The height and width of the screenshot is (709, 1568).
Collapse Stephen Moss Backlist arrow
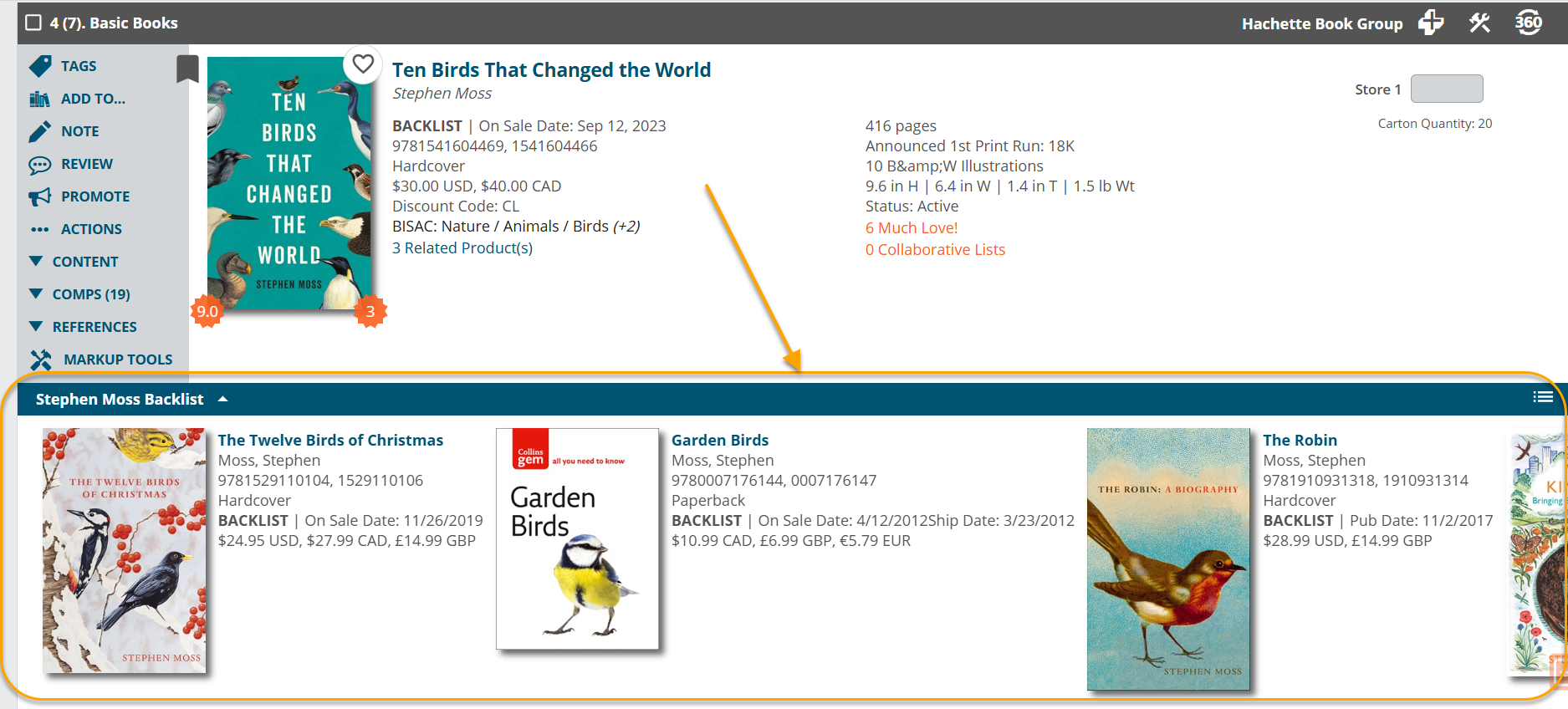[x=222, y=400]
